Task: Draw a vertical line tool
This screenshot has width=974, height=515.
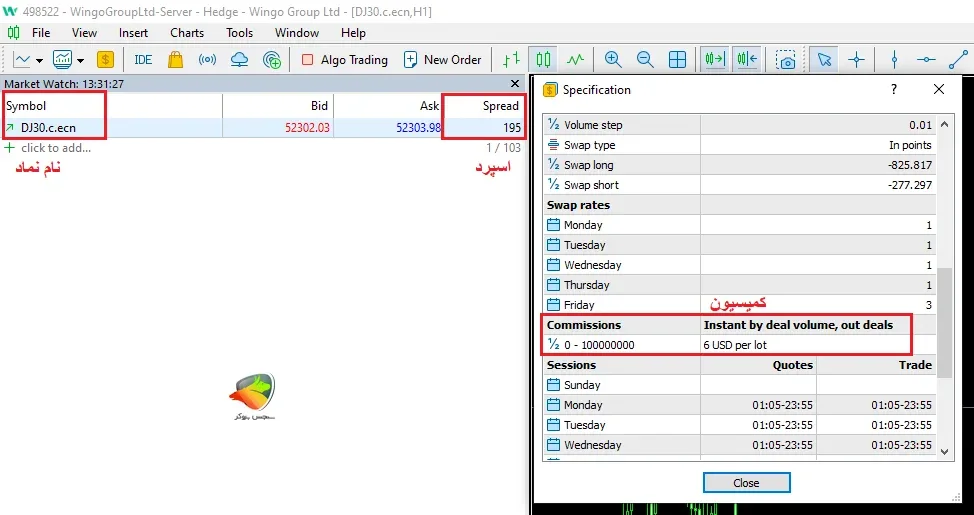Action: (x=894, y=60)
